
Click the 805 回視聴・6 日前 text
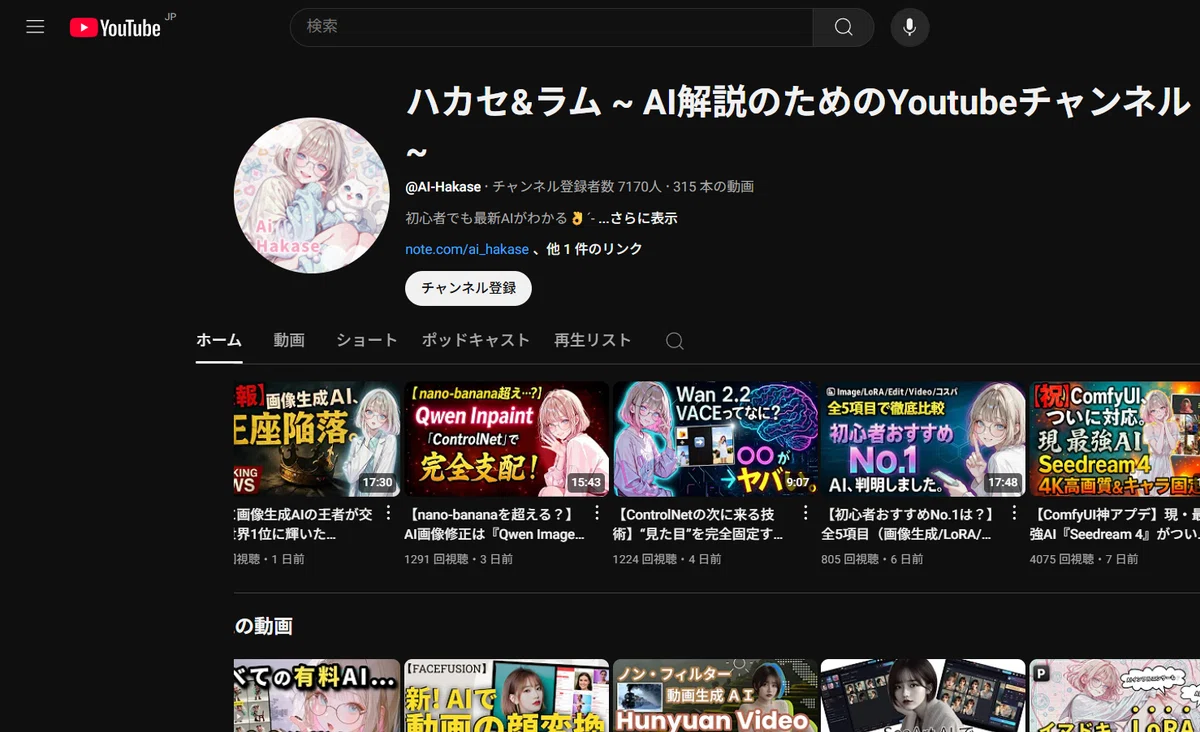tap(872, 560)
